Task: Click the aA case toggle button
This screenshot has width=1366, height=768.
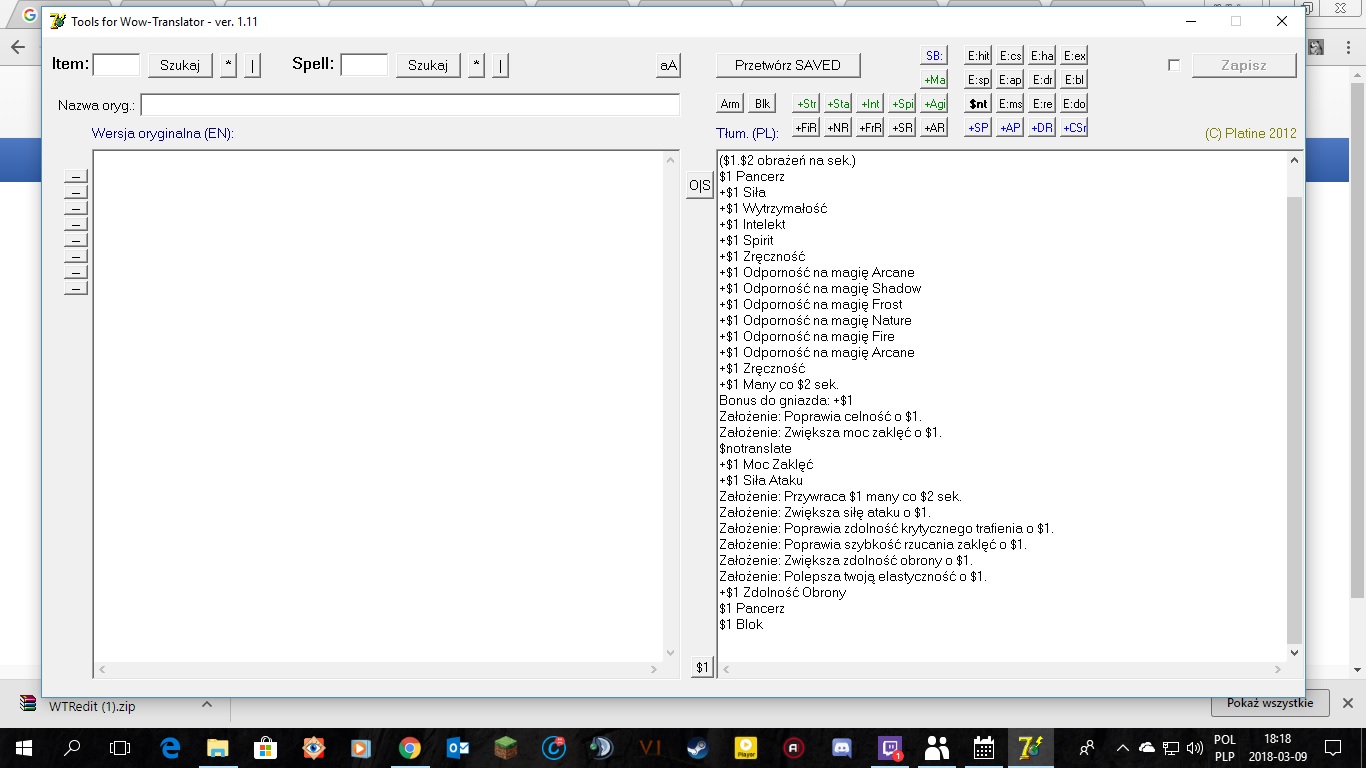Action: [x=668, y=66]
